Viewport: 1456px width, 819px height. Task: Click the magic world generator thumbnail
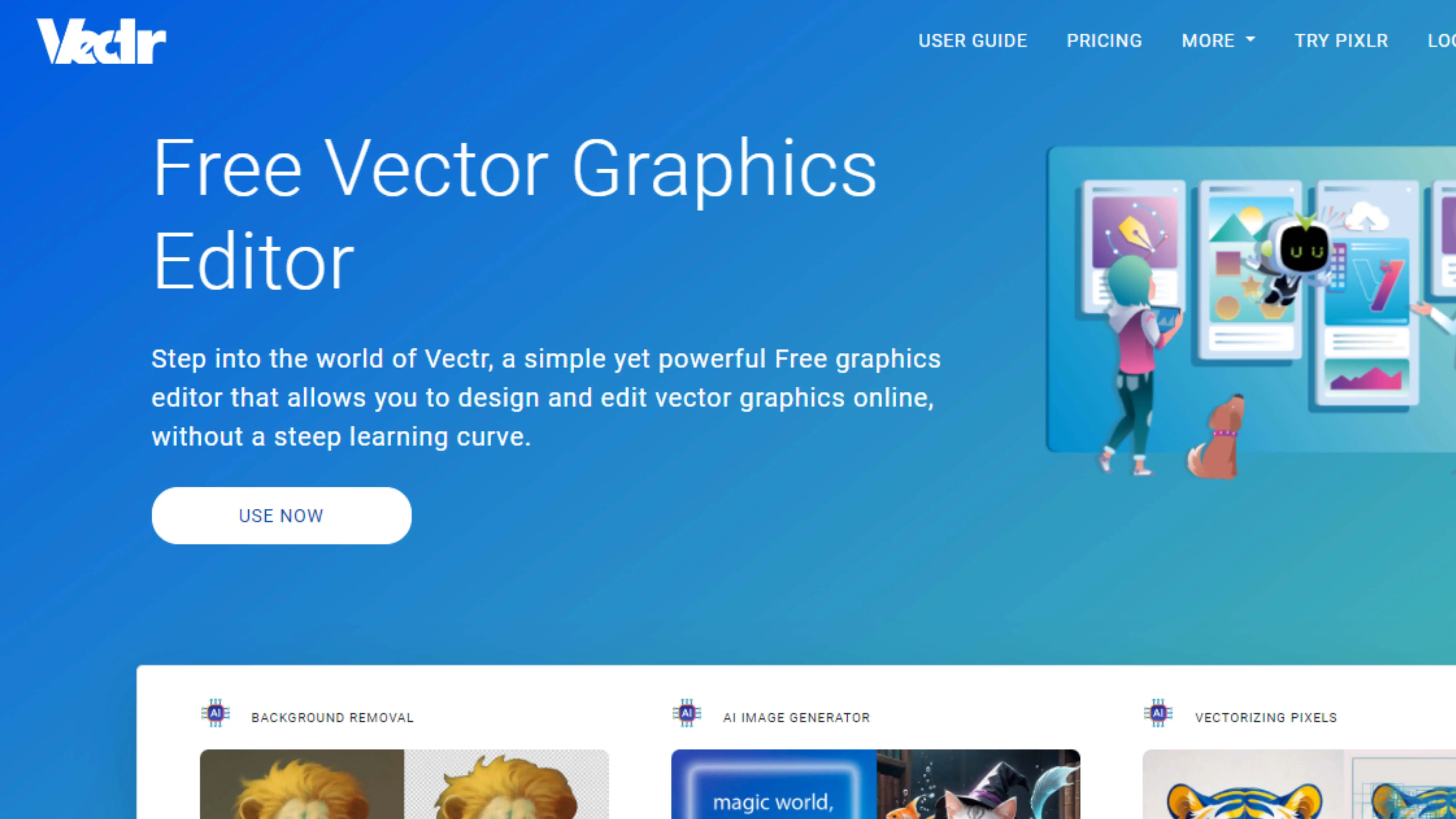(x=876, y=784)
